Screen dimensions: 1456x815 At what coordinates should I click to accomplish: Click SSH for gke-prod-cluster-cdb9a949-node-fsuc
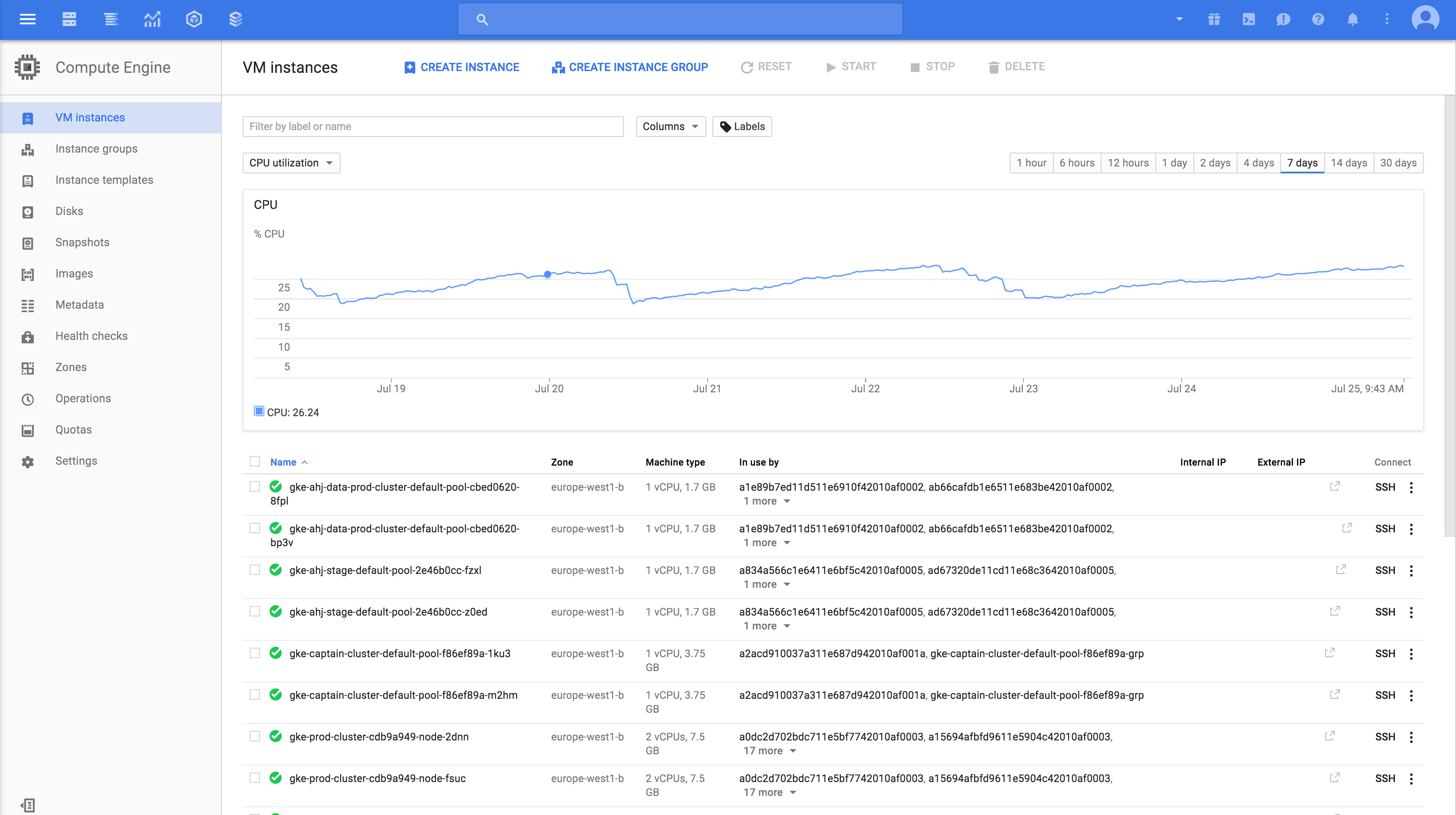tap(1385, 778)
